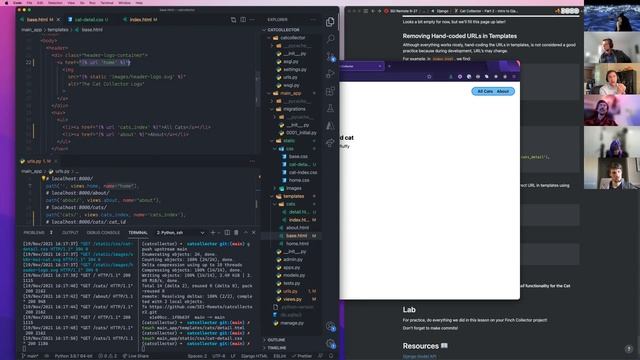Open admin.py in Explorer
The height and width of the screenshot is (360, 640).
coord(293,260)
